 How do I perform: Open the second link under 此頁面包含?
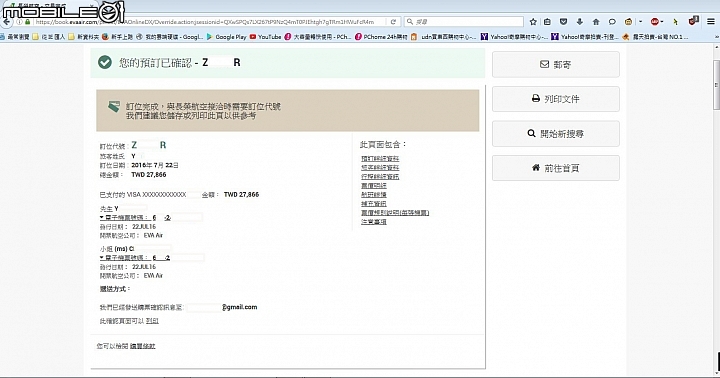(x=380, y=168)
